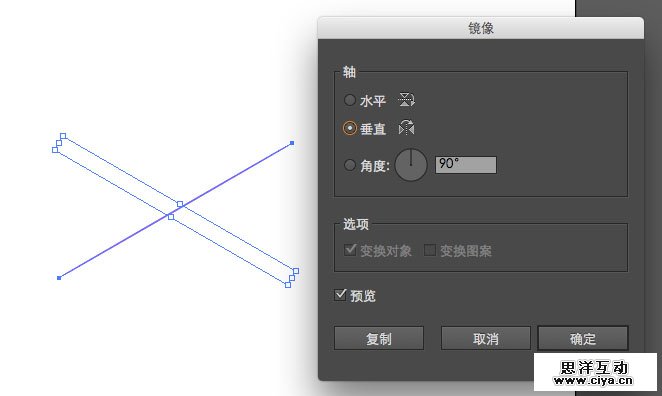Toggle the 变换对象 checkbox

coord(350,250)
